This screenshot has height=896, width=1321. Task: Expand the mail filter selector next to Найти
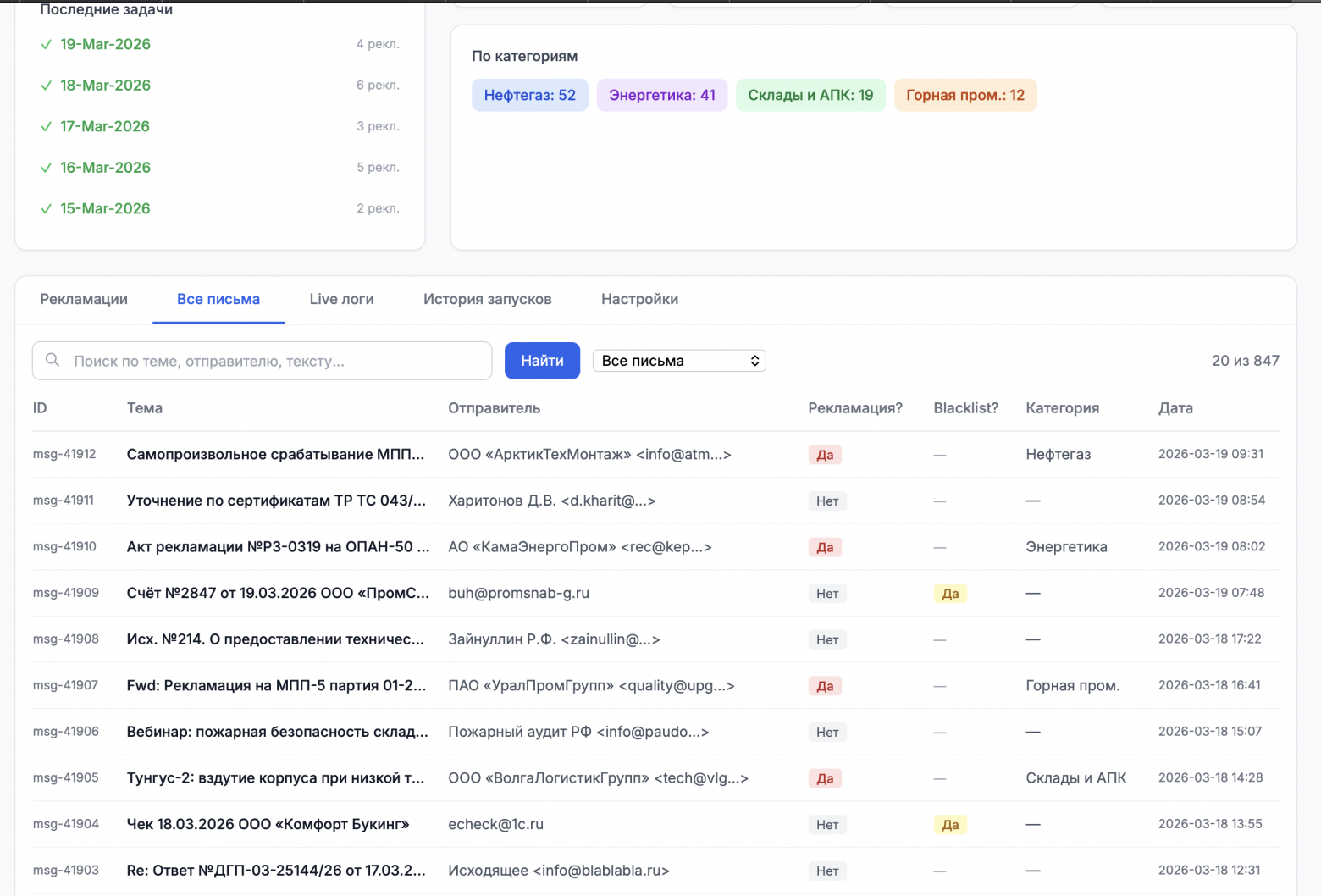[678, 360]
